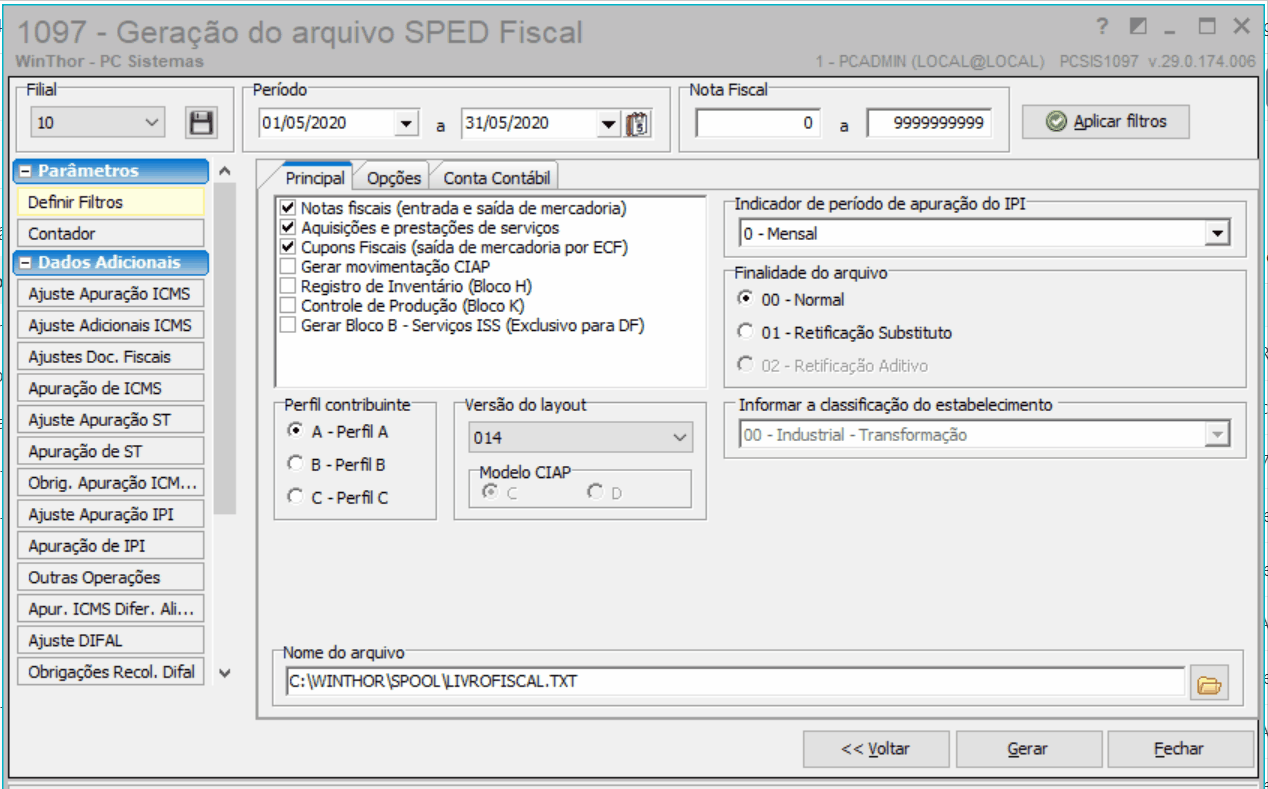Click the sidebar scroll down arrow
The width and height of the screenshot is (1268, 789).
[x=225, y=673]
